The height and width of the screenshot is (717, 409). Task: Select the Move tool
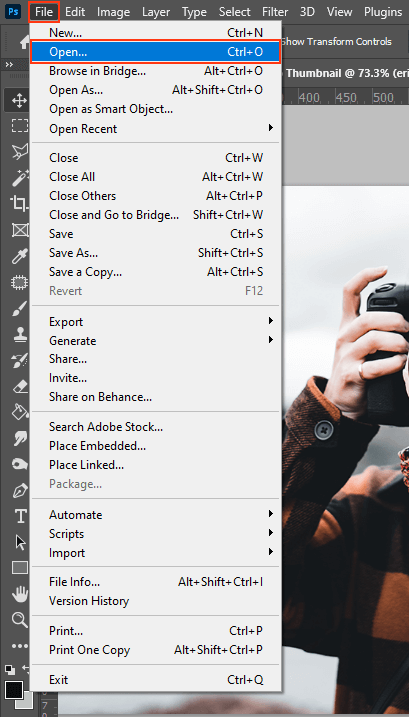click(20, 100)
